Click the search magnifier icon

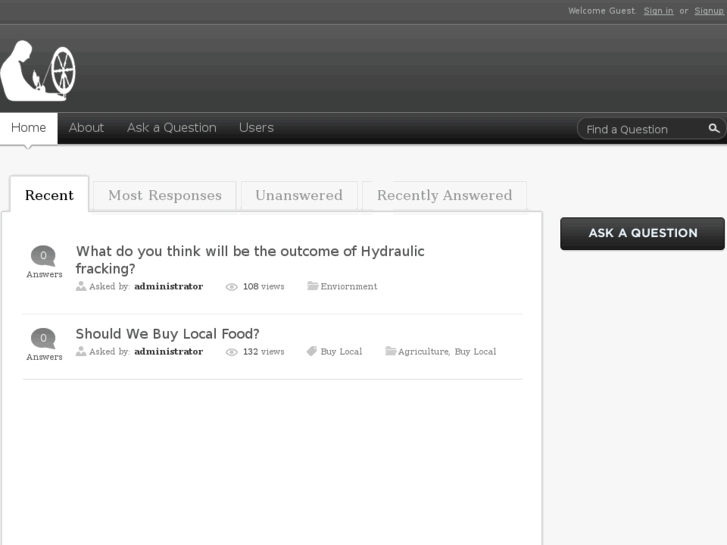pos(714,128)
